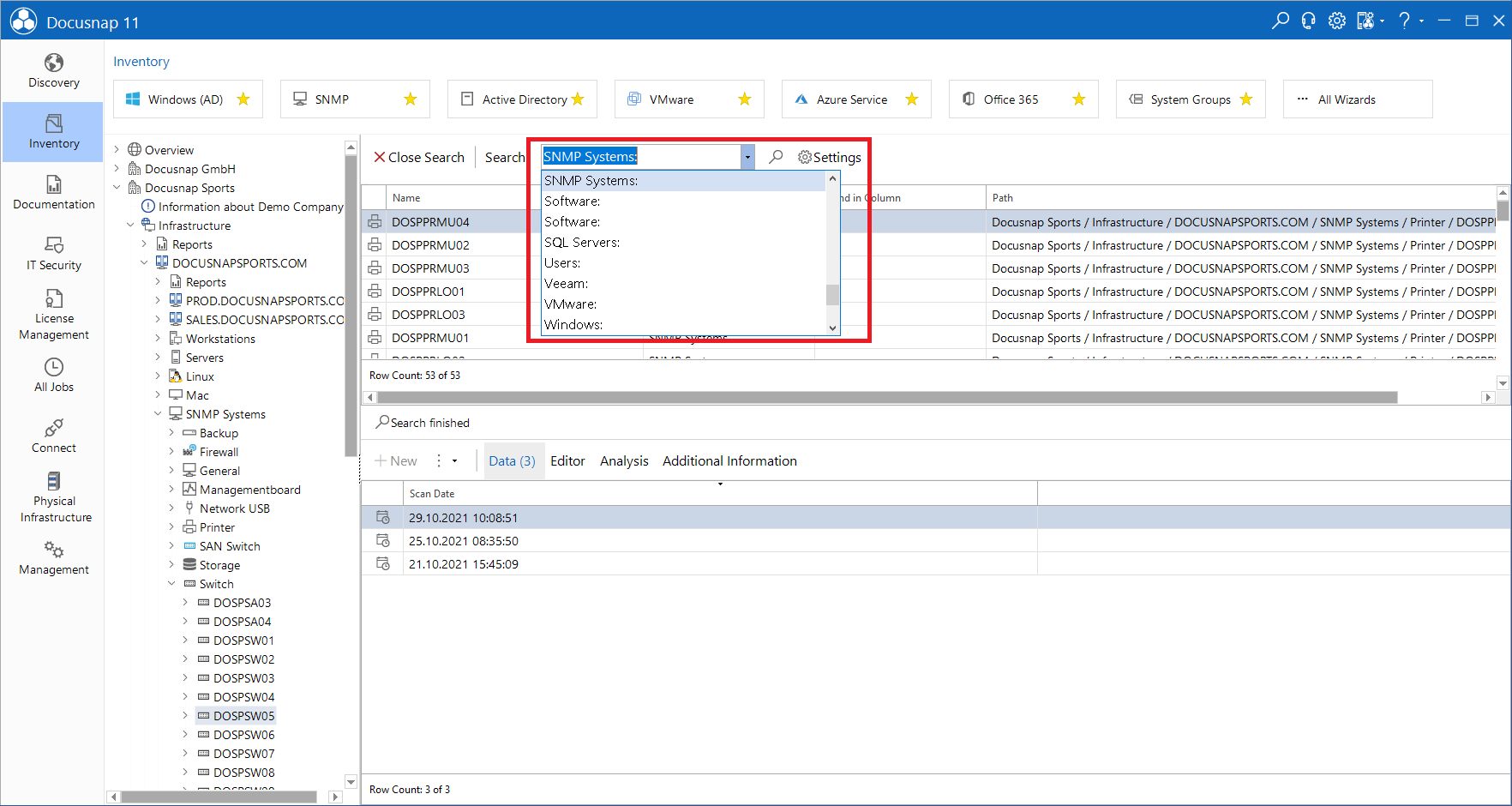The image size is (1512, 806).
Task: Select DOSPSW05 in the tree
Action: coord(243,716)
